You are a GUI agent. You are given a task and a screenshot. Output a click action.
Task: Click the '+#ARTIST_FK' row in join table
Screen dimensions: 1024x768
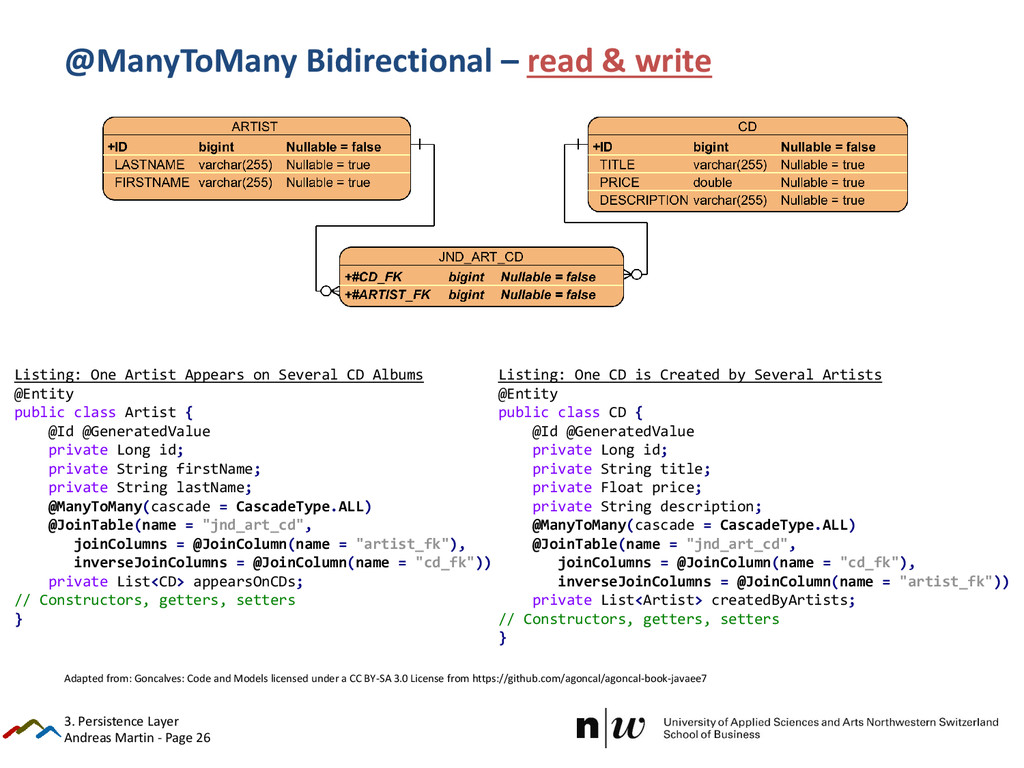(481, 295)
